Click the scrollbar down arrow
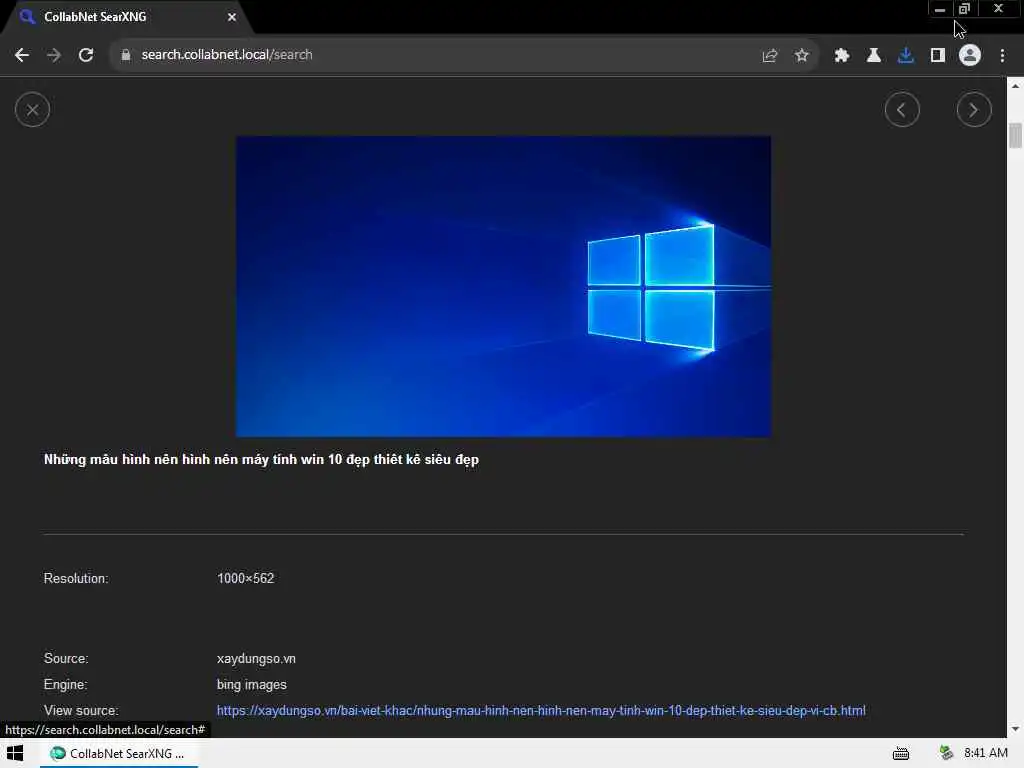This screenshot has width=1024, height=768. pos(1015,729)
